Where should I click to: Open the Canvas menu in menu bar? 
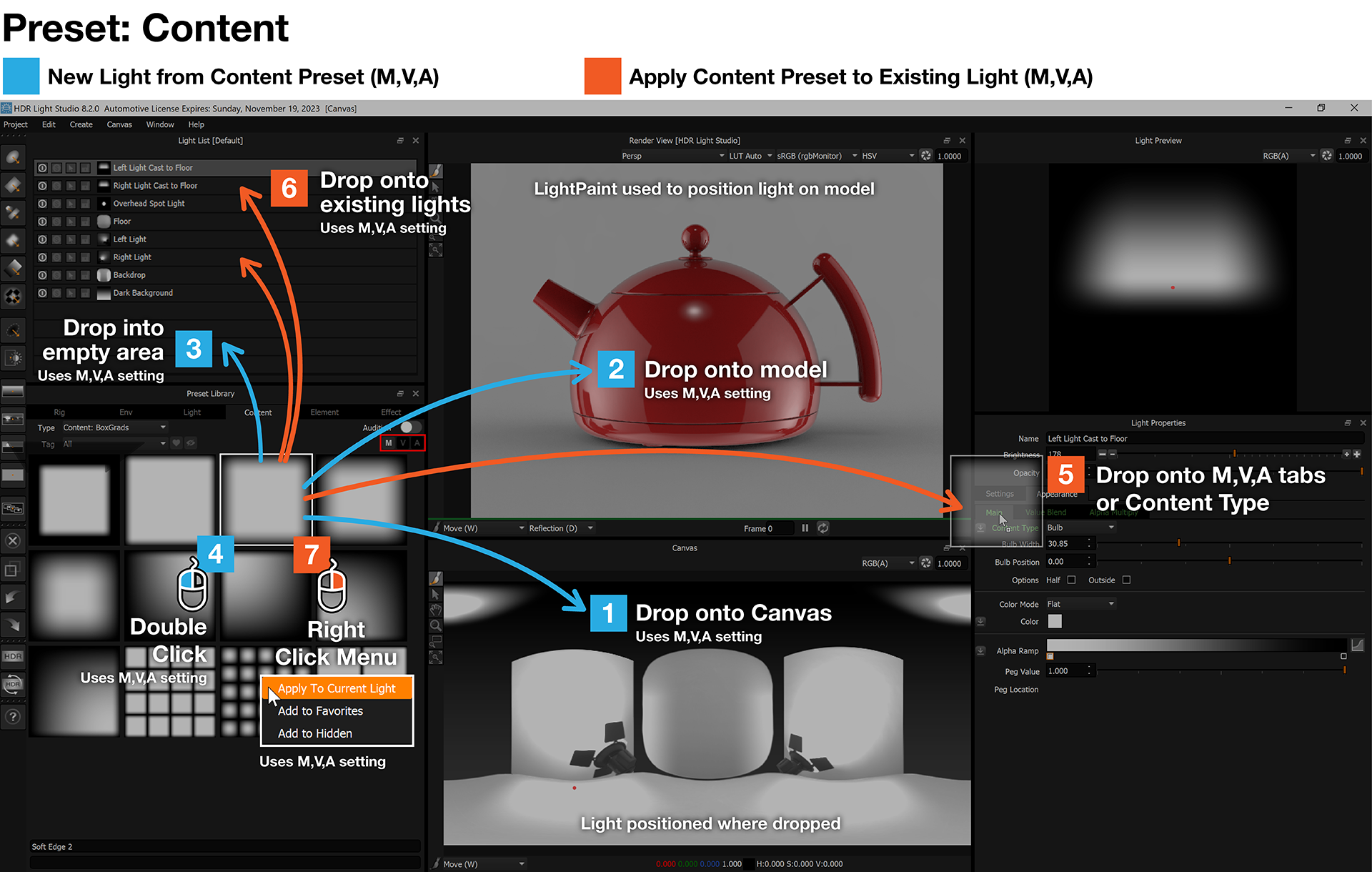[x=119, y=124]
